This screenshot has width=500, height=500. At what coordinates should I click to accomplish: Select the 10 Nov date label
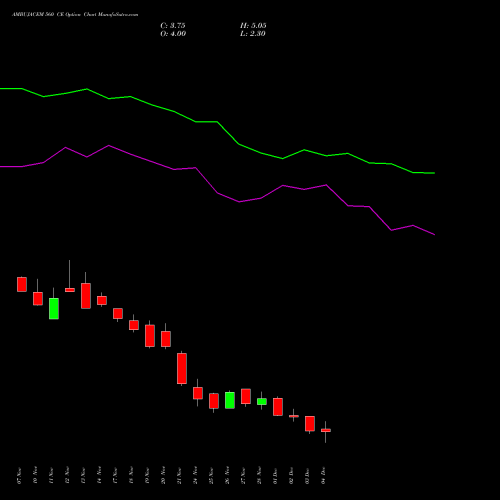coord(35,475)
